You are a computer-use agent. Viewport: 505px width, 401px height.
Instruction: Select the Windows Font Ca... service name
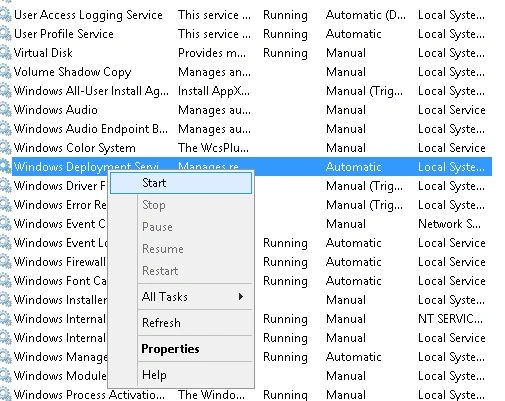[x=60, y=281]
